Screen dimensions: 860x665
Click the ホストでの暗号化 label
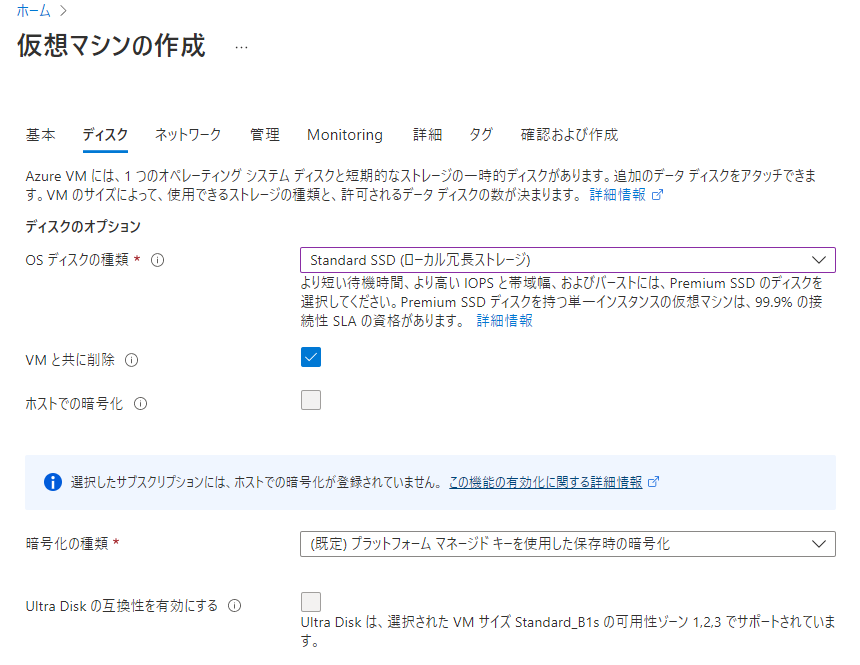click(x=74, y=404)
